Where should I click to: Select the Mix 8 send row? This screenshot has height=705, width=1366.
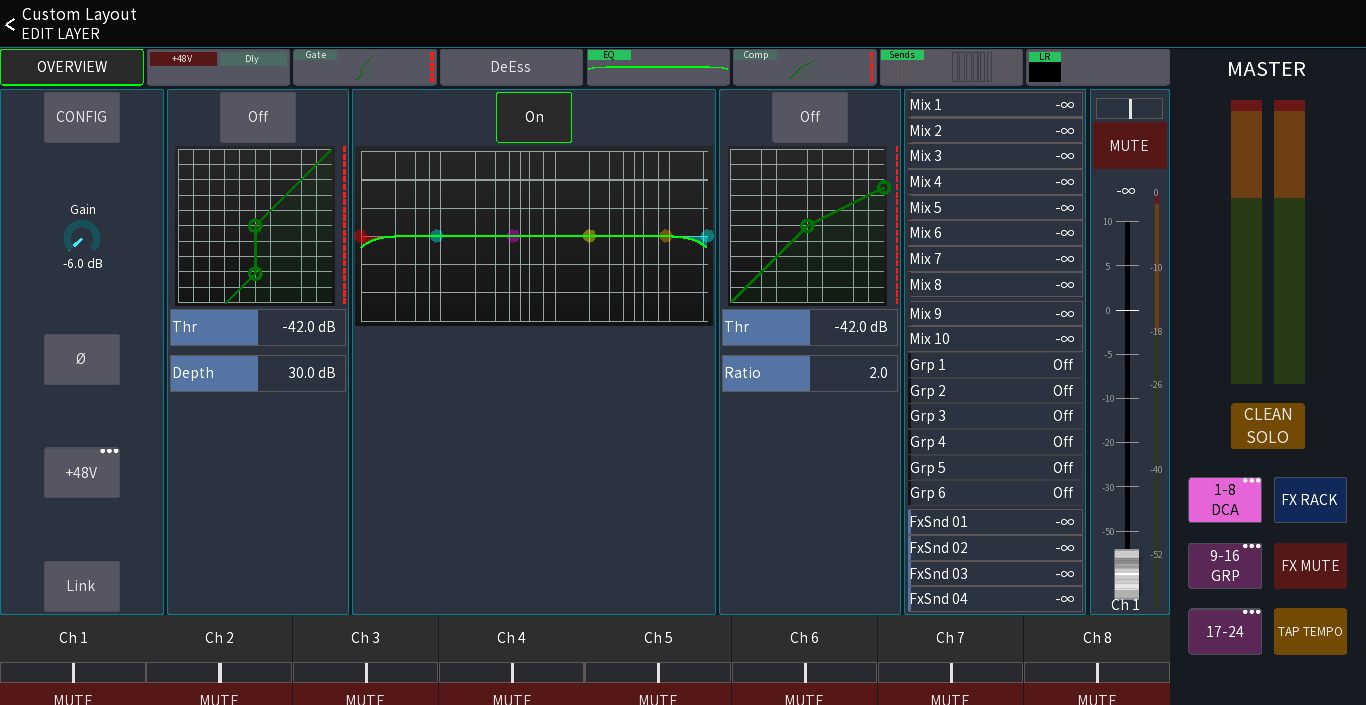(x=994, y=285)
